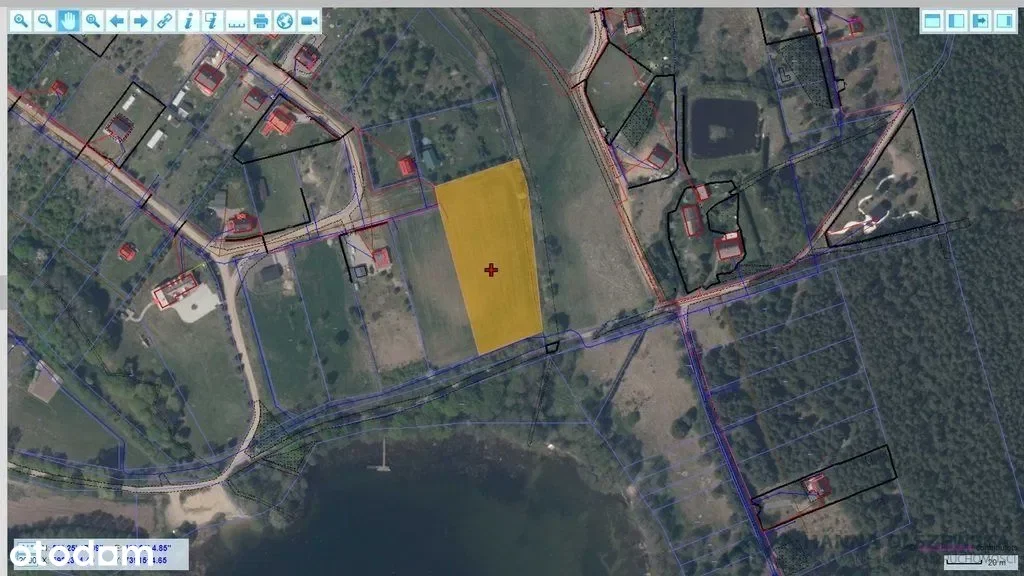Click the red cross marker on parcel
The image size is (1024, 576).
(491, 270)
